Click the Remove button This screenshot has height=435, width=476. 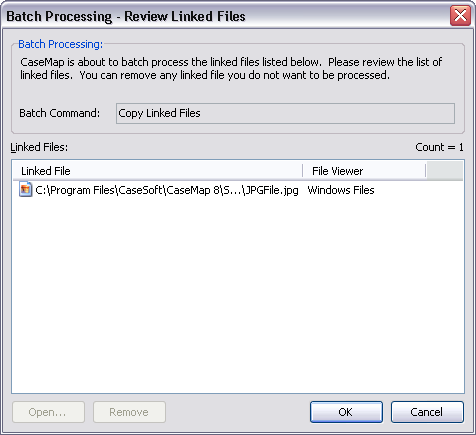point(129,412)
